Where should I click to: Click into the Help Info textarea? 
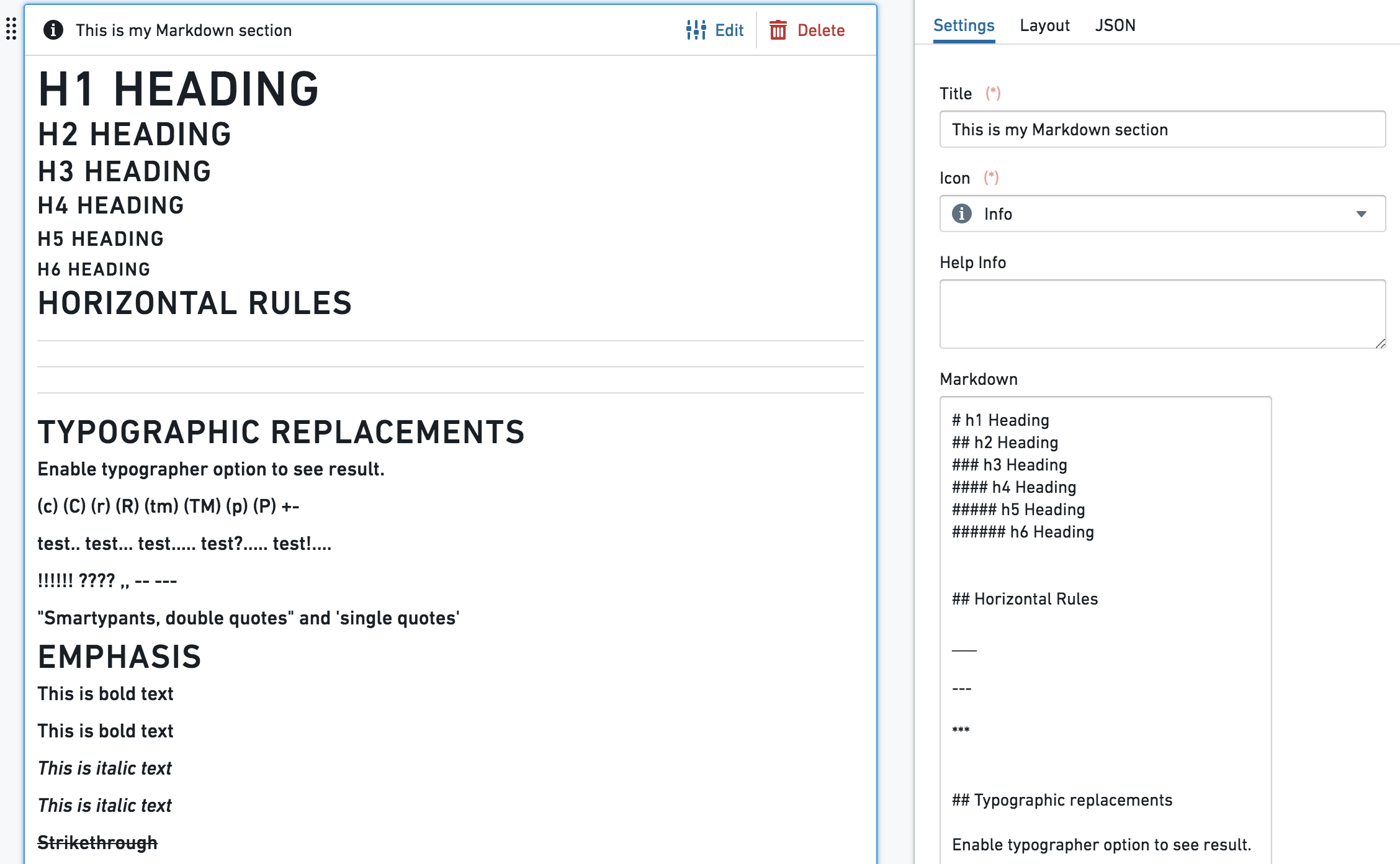coord(1162,314)
